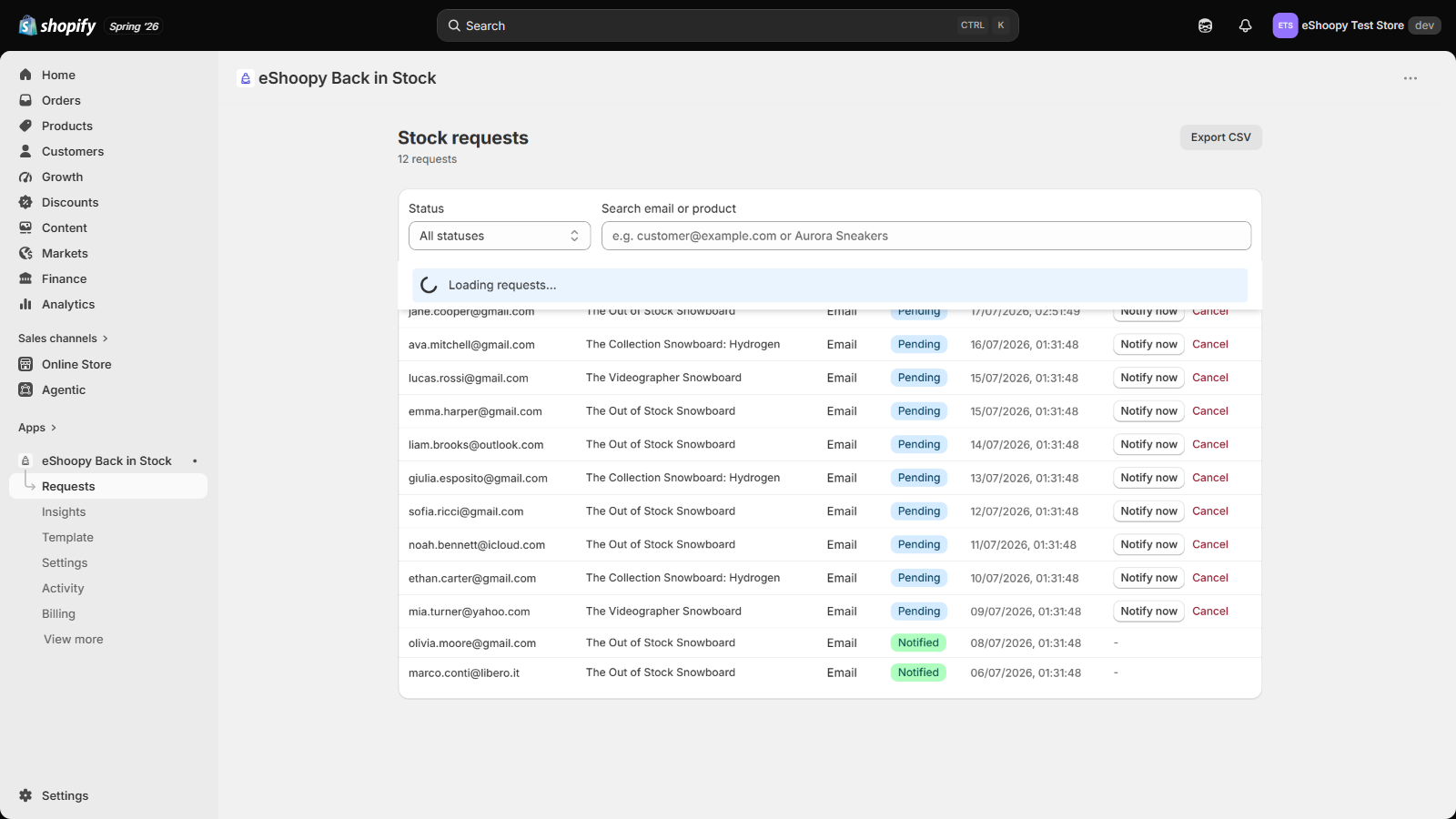Cancel the lucas.rossi@gmail.com request
The width and height of the screenshot is (1456, 819).
(x=1210, y=378)
